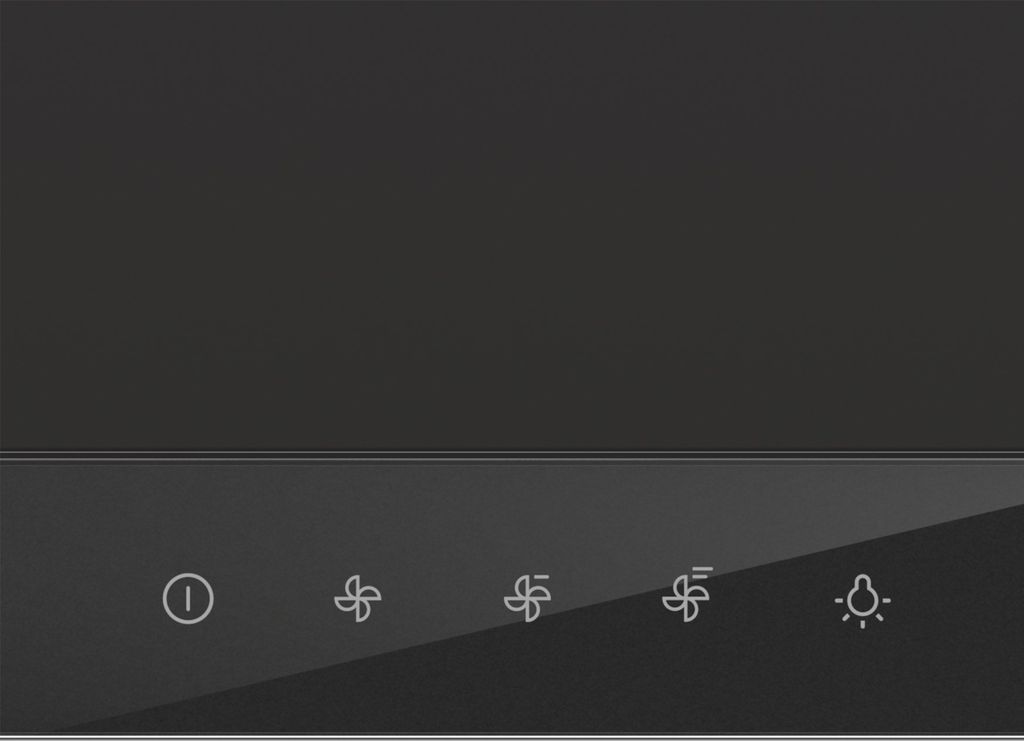The height and width of the screenshot is (741, 1024).
Task: Tap the light bulb icon
Action: pyautogui.click(x=863, y=601)
